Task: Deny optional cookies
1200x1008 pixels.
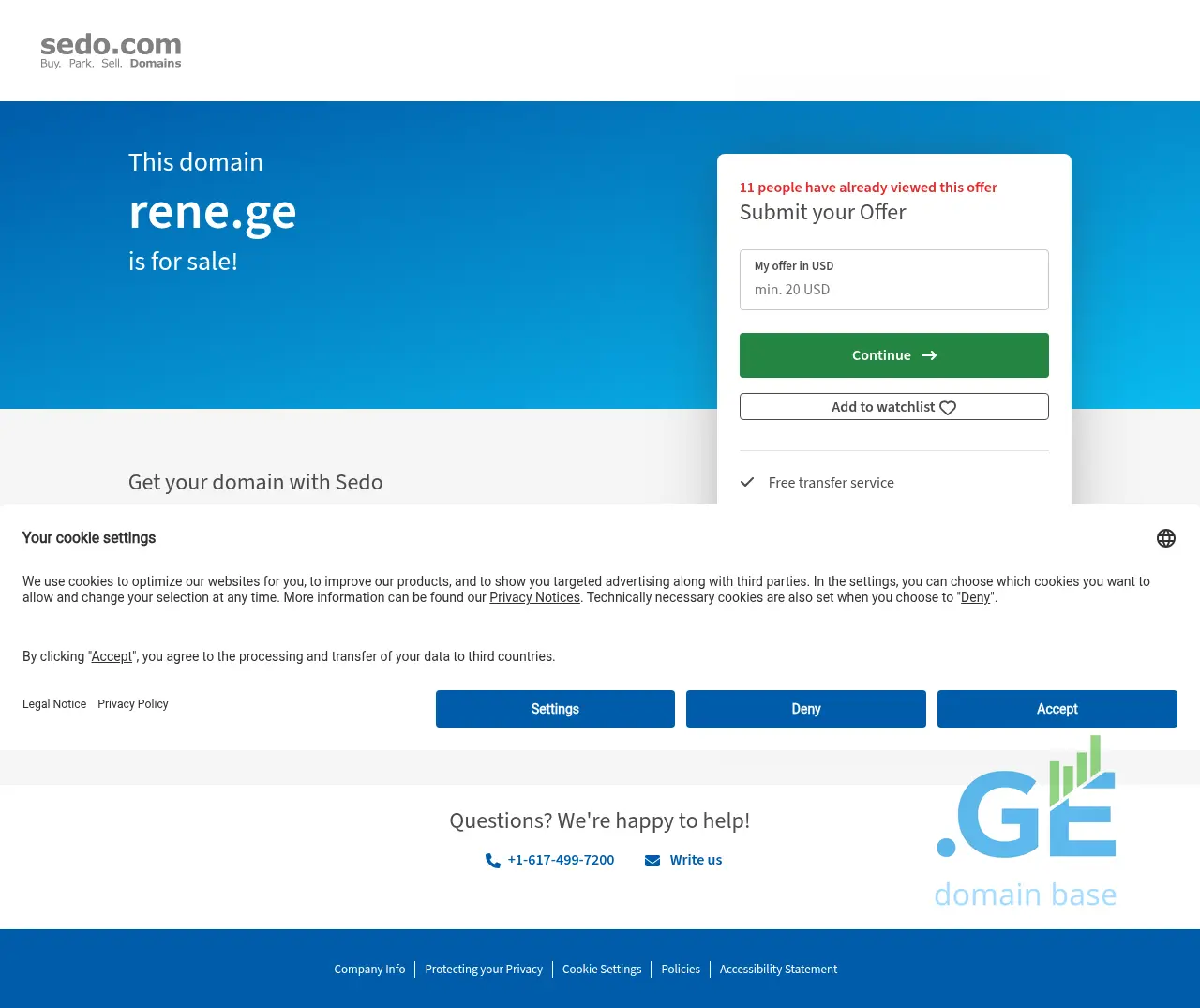Action: pos(805,709)
